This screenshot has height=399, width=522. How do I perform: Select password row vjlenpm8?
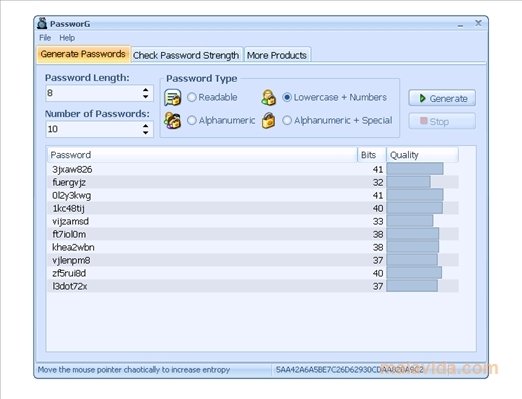click(253, 260)
